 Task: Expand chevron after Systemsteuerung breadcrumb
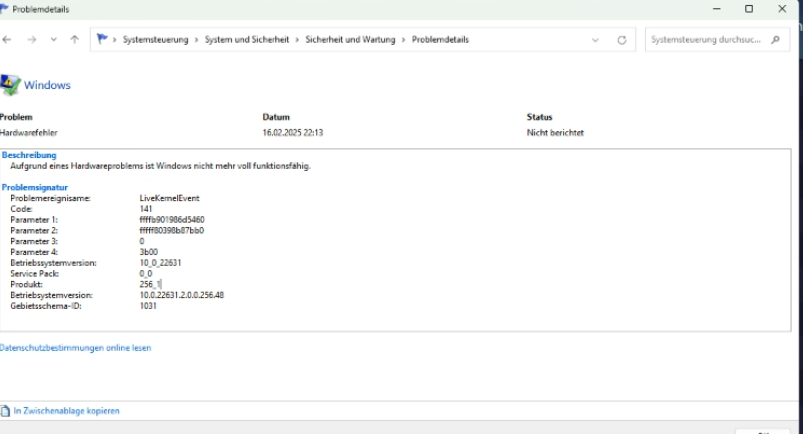click(x=197, y=39)
